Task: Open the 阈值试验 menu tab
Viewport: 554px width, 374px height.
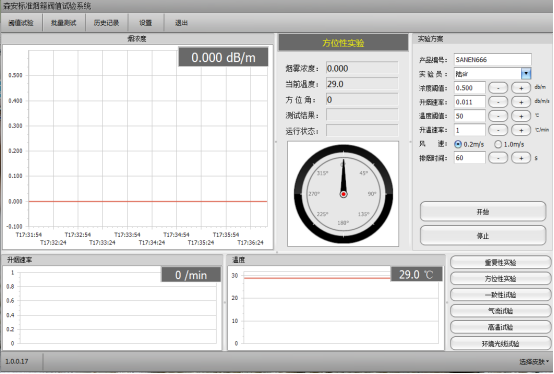Action: coord(21,23)
